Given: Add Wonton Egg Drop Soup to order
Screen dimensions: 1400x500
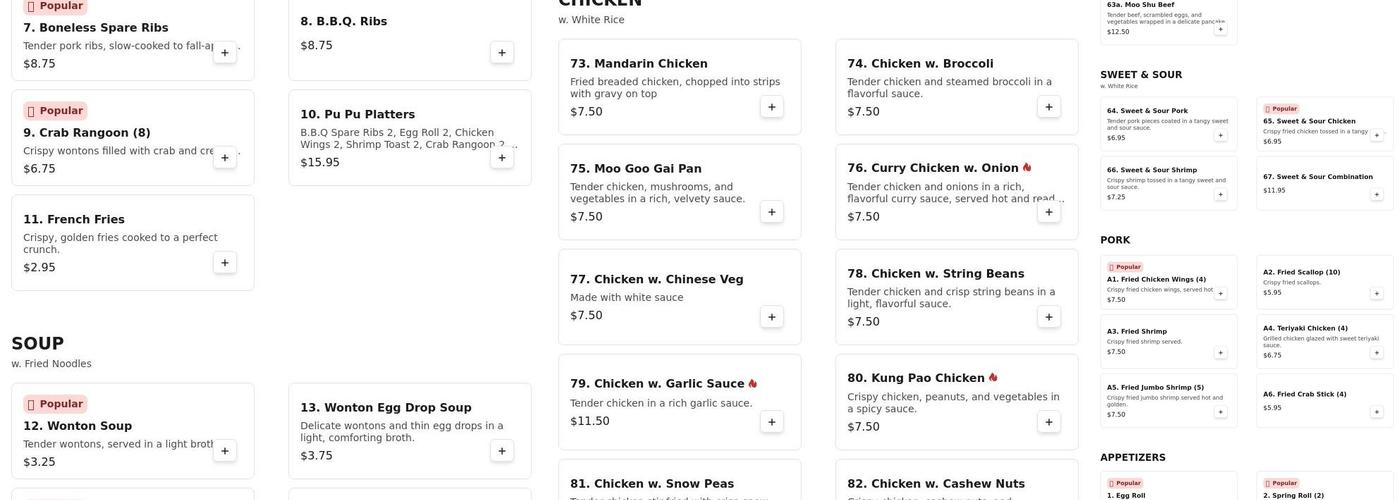Looking at the screenshot, I should click(502, 451).
